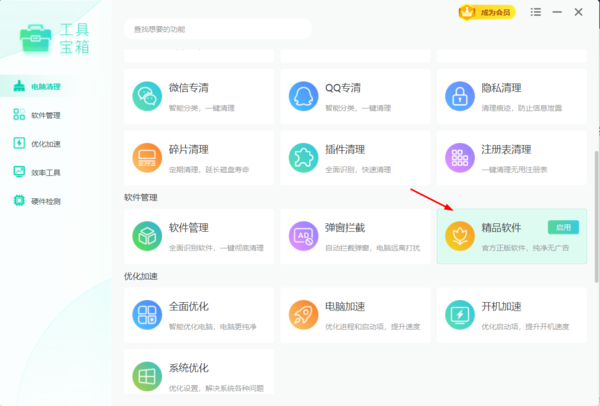
Task: Focus the 查找想要的功能 search field
Action: (x=218, y=29)
